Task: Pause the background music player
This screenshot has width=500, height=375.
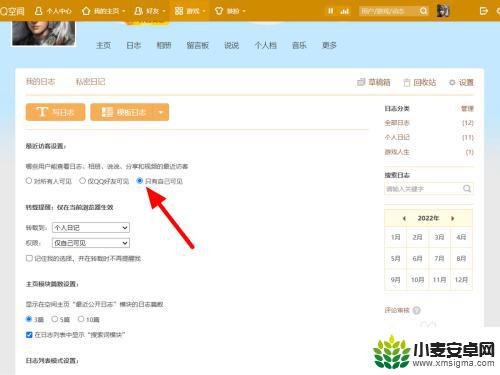Action: [x=330, y=11]
